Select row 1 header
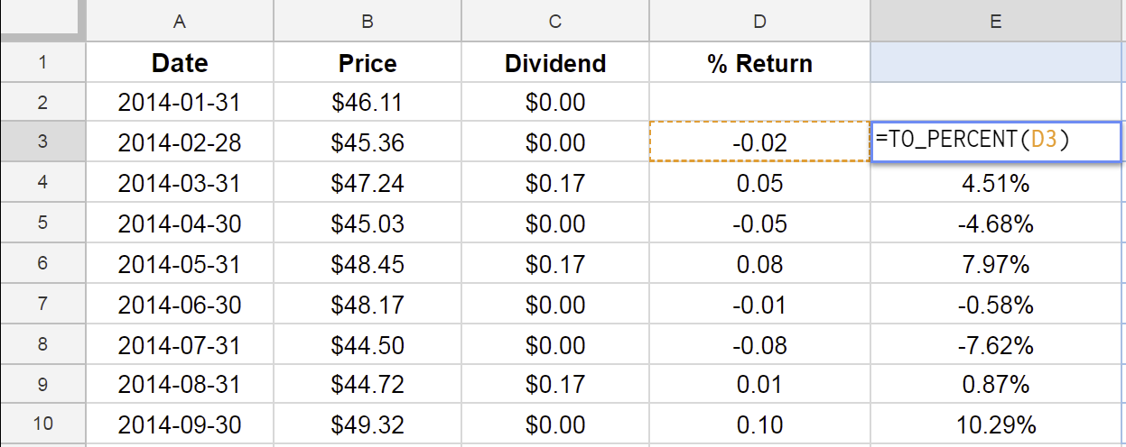The width and height of the screenshot is (1126, 447). click(42, 63)
